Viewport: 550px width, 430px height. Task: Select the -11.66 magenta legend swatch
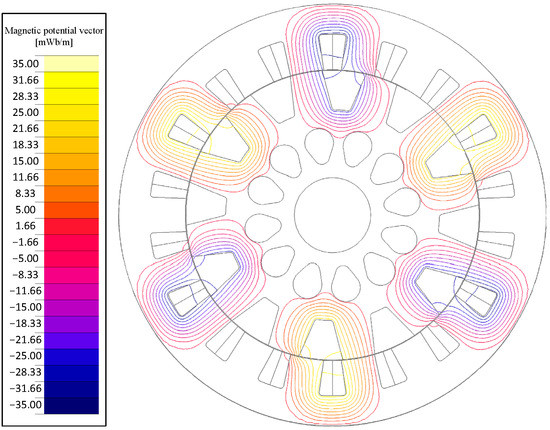71,291
